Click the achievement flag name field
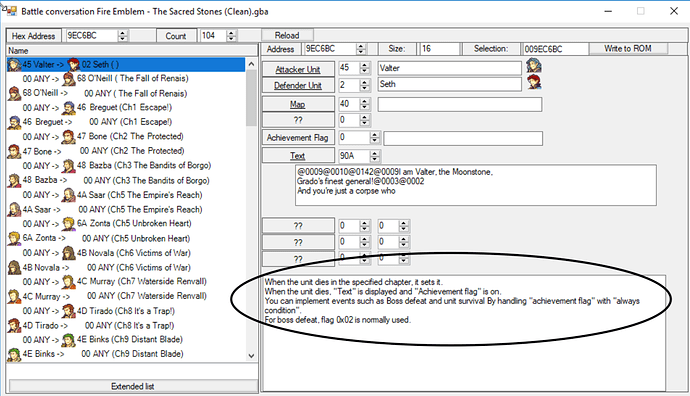The height and width of the screenshot is (396, 690). 463,138
